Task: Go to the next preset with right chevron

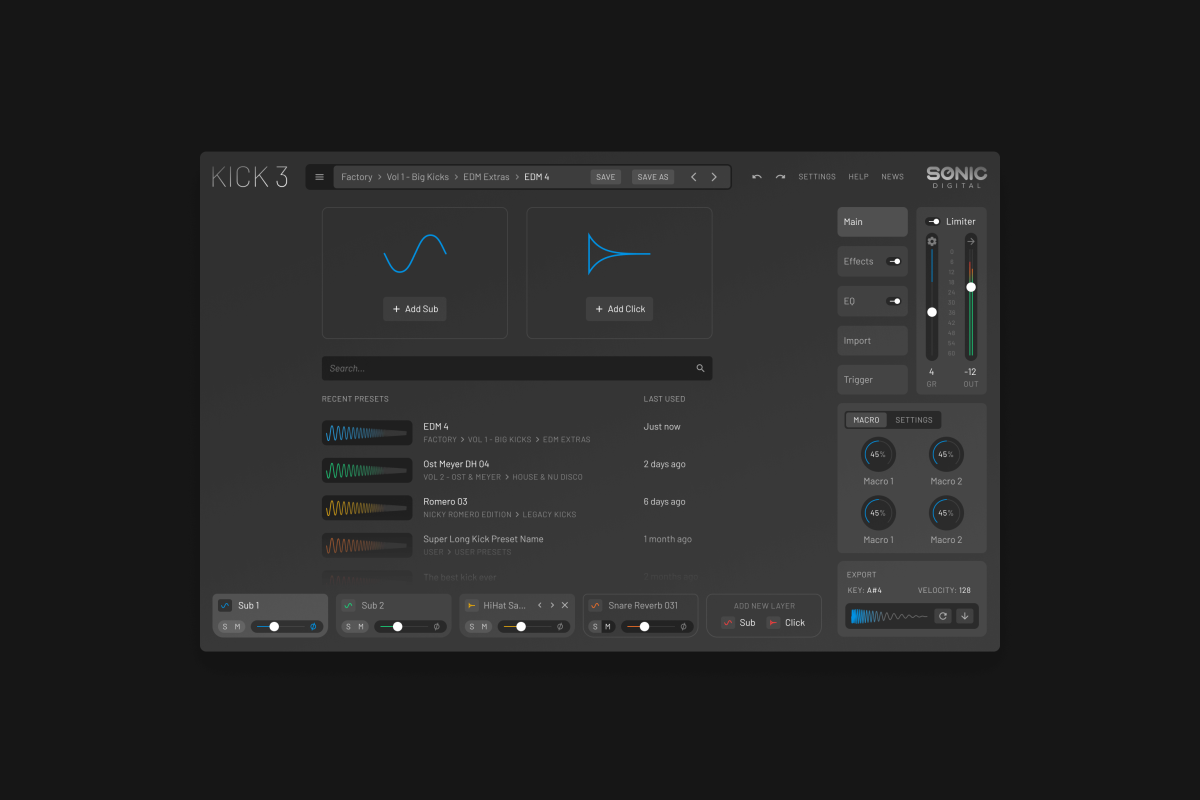Action: 714,177
